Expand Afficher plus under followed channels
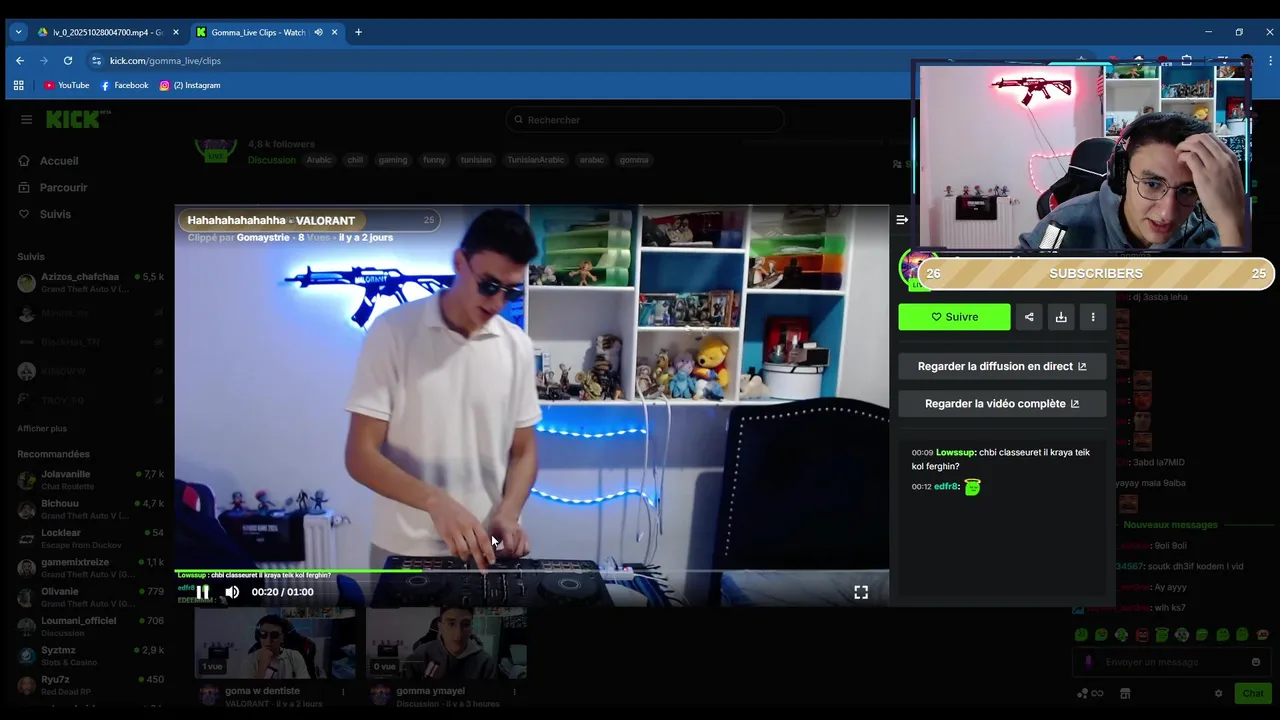The image size is (1280, 720). pos(42,428)
